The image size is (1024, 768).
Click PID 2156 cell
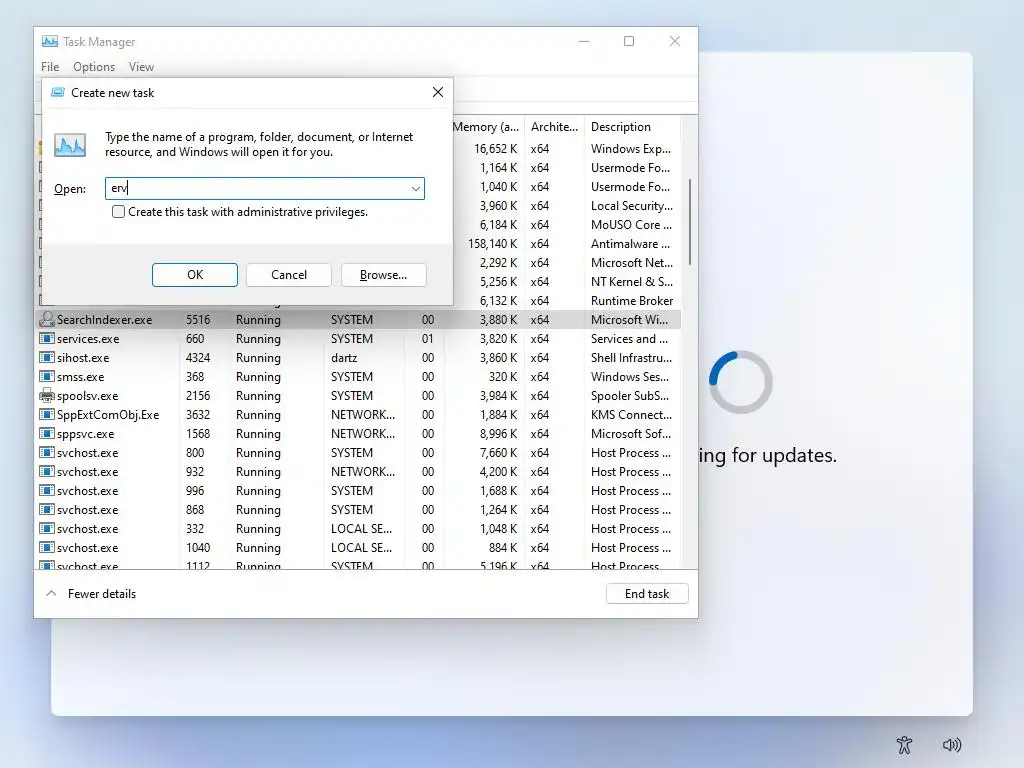tap(198, 395)
